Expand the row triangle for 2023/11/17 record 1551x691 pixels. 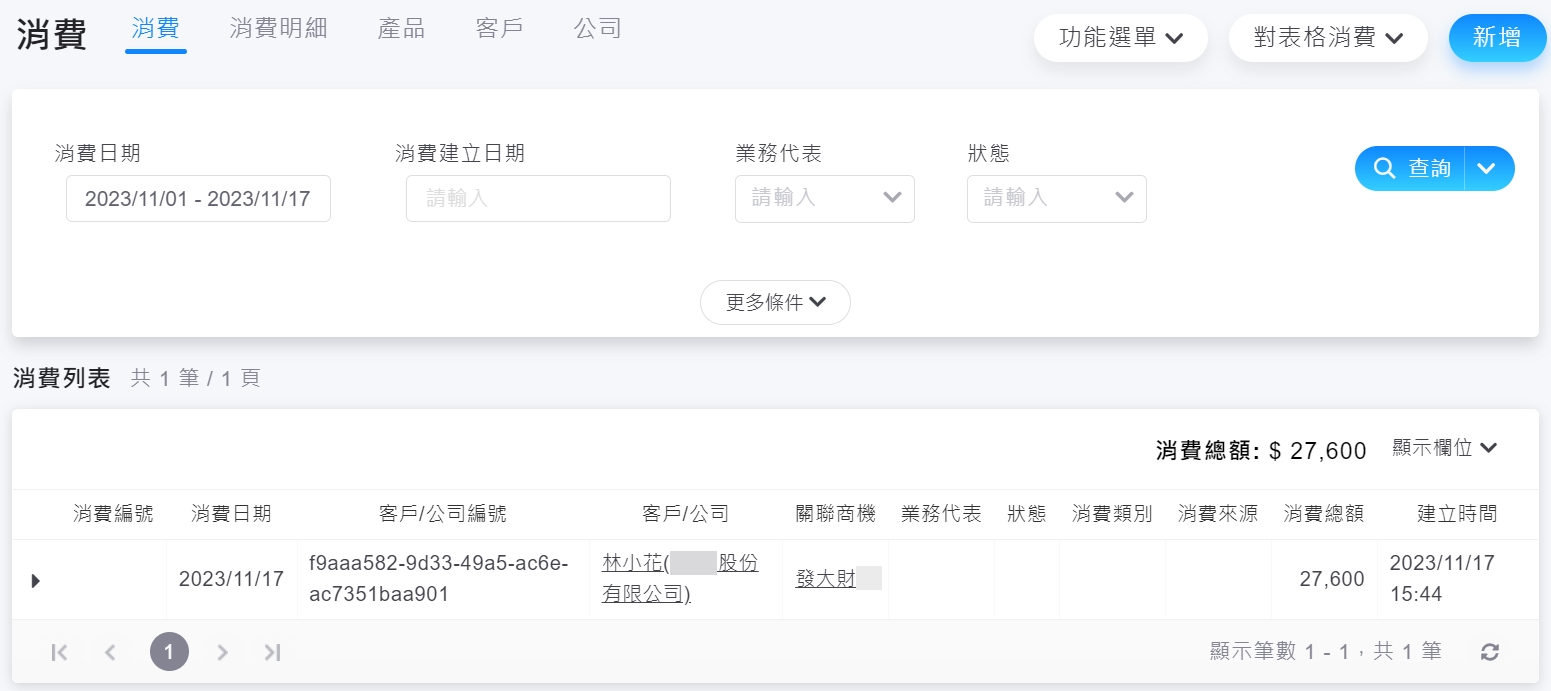[x=36, y=580]
